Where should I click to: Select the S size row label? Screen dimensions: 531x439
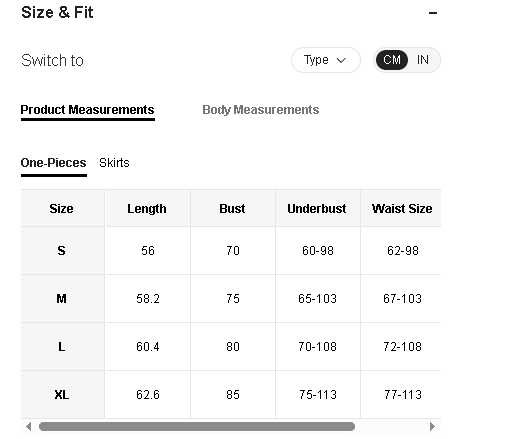tap(61, 251)
